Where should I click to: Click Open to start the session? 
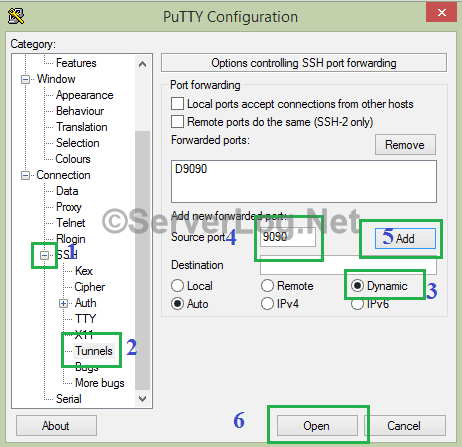pyautogui.click(x=317, y=426)
